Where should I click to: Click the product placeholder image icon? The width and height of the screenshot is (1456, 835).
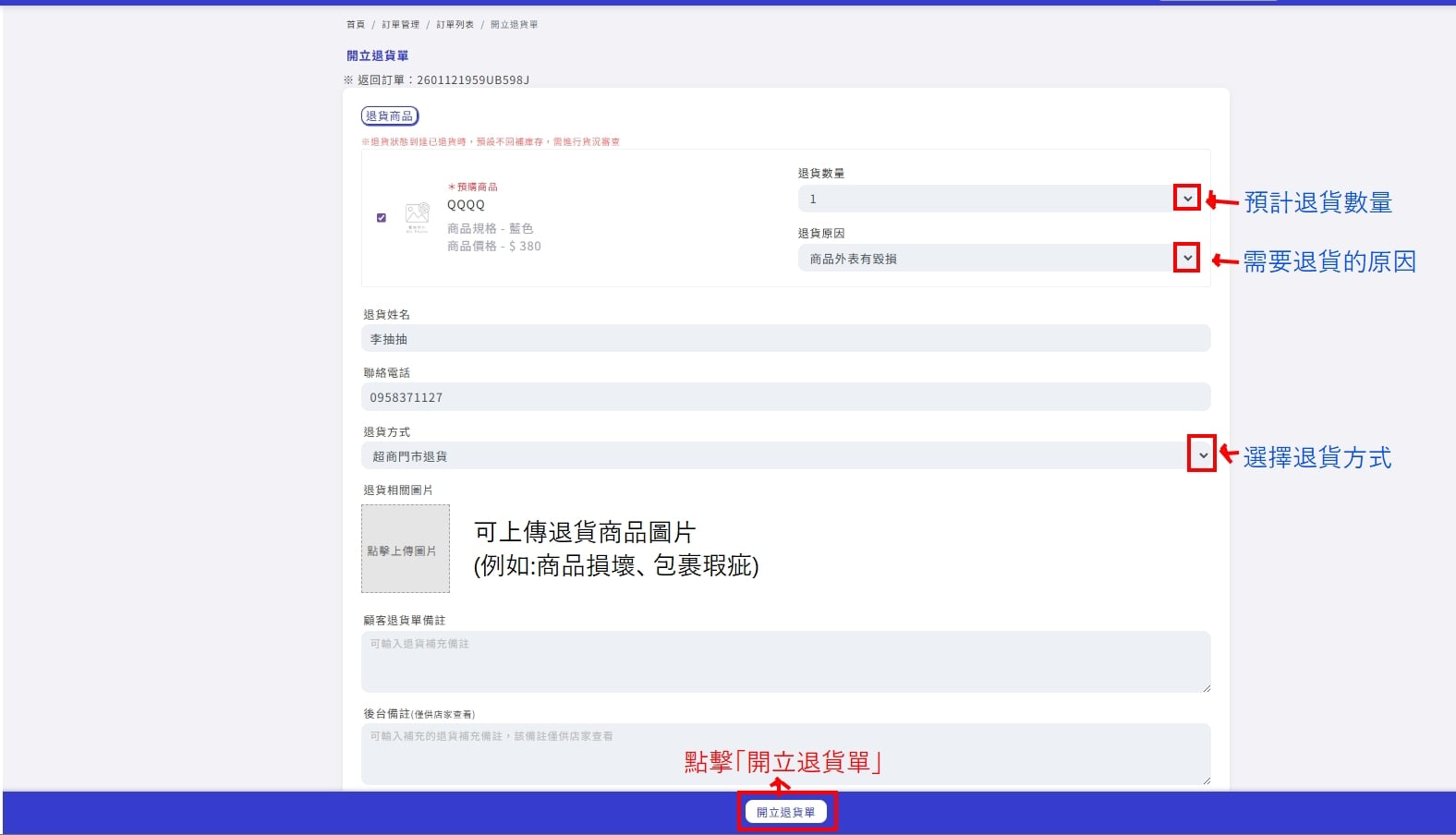(418, 217)
